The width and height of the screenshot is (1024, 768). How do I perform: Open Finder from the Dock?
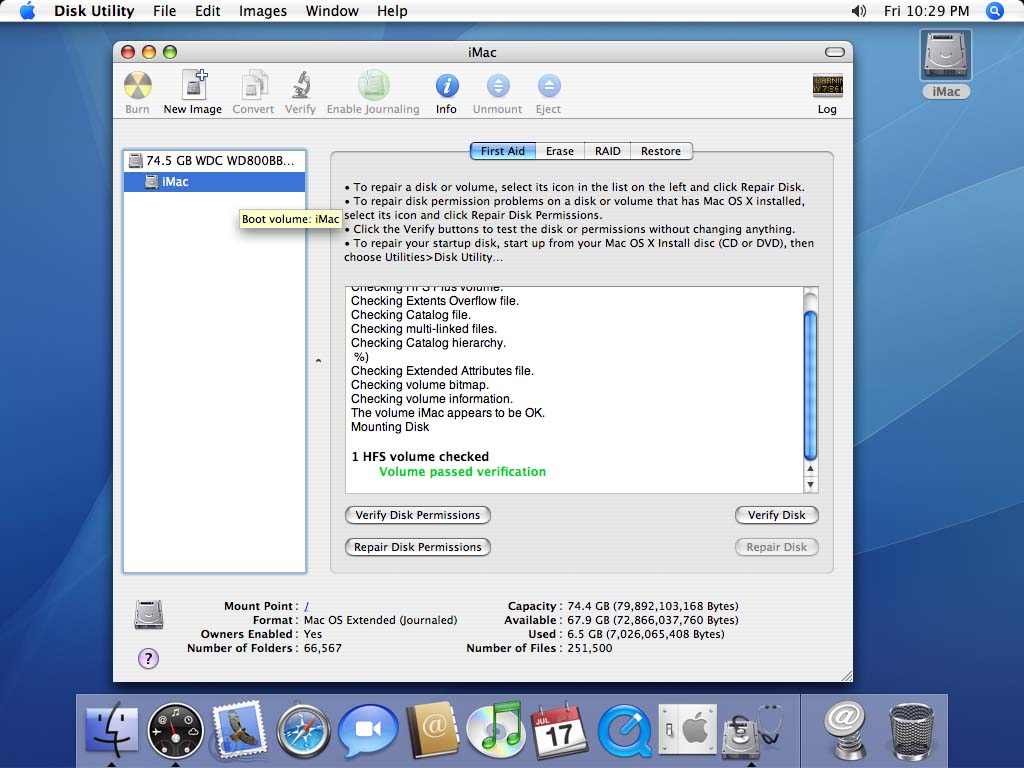(112, 730)
